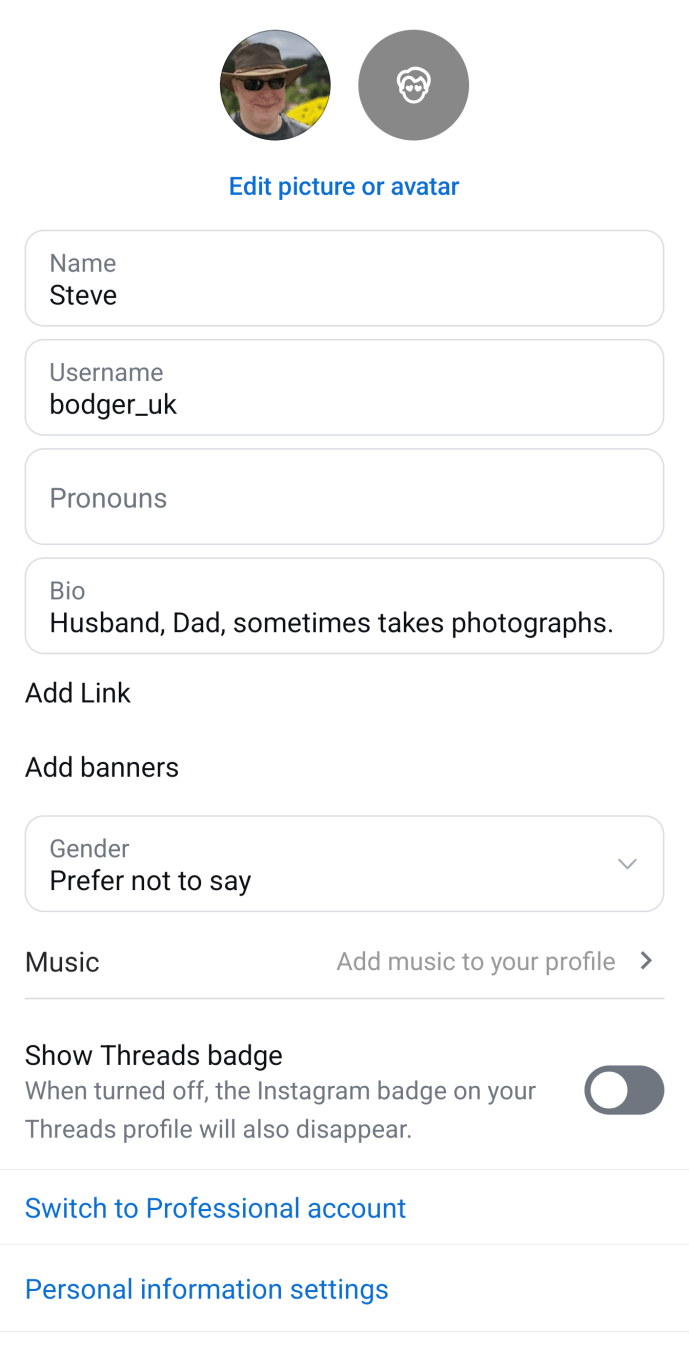Edit the Username field bodger_uk
This screenshot has width=689, height=1350.
point(344,388)
